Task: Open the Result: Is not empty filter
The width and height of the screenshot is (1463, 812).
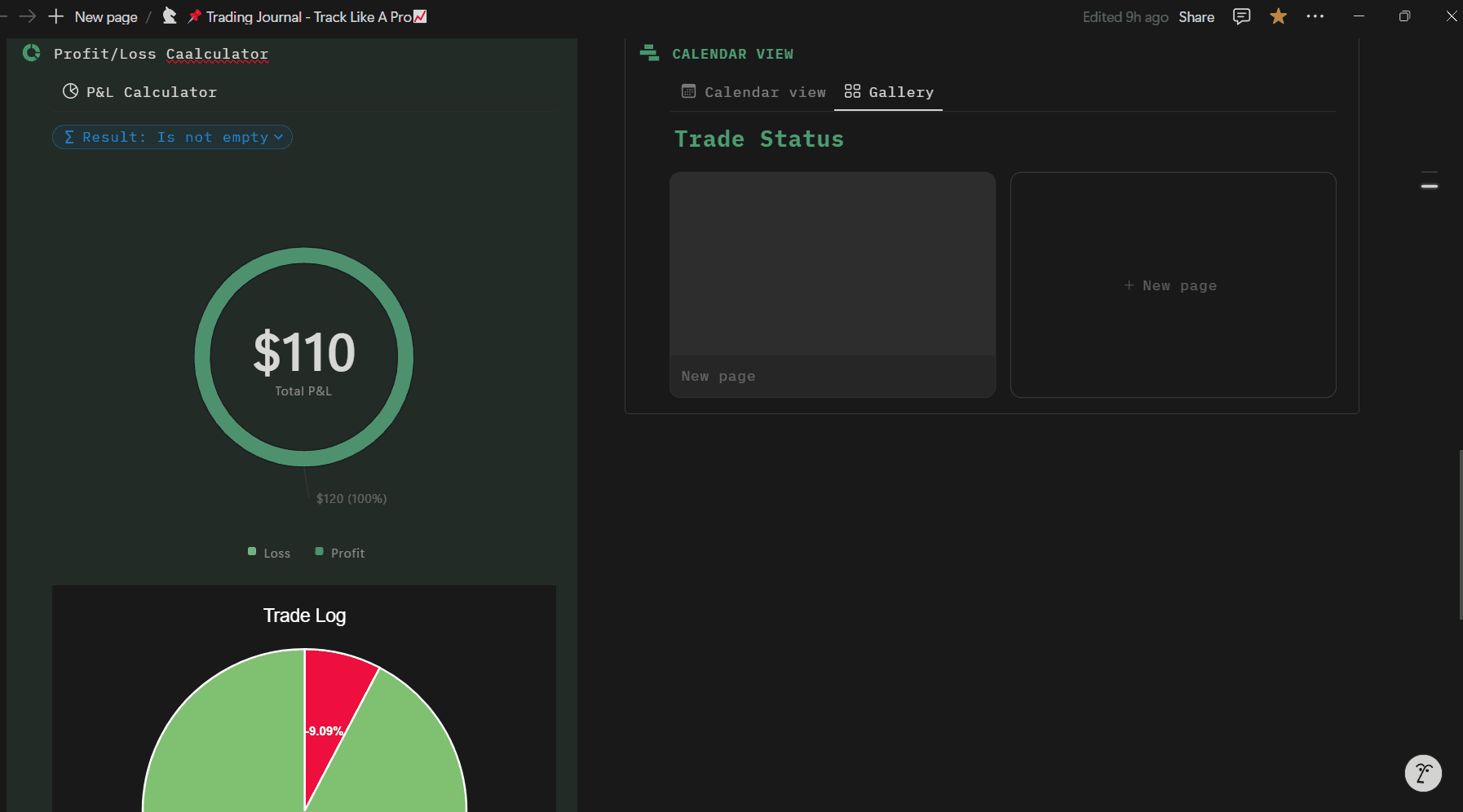Action: [172, 137]
